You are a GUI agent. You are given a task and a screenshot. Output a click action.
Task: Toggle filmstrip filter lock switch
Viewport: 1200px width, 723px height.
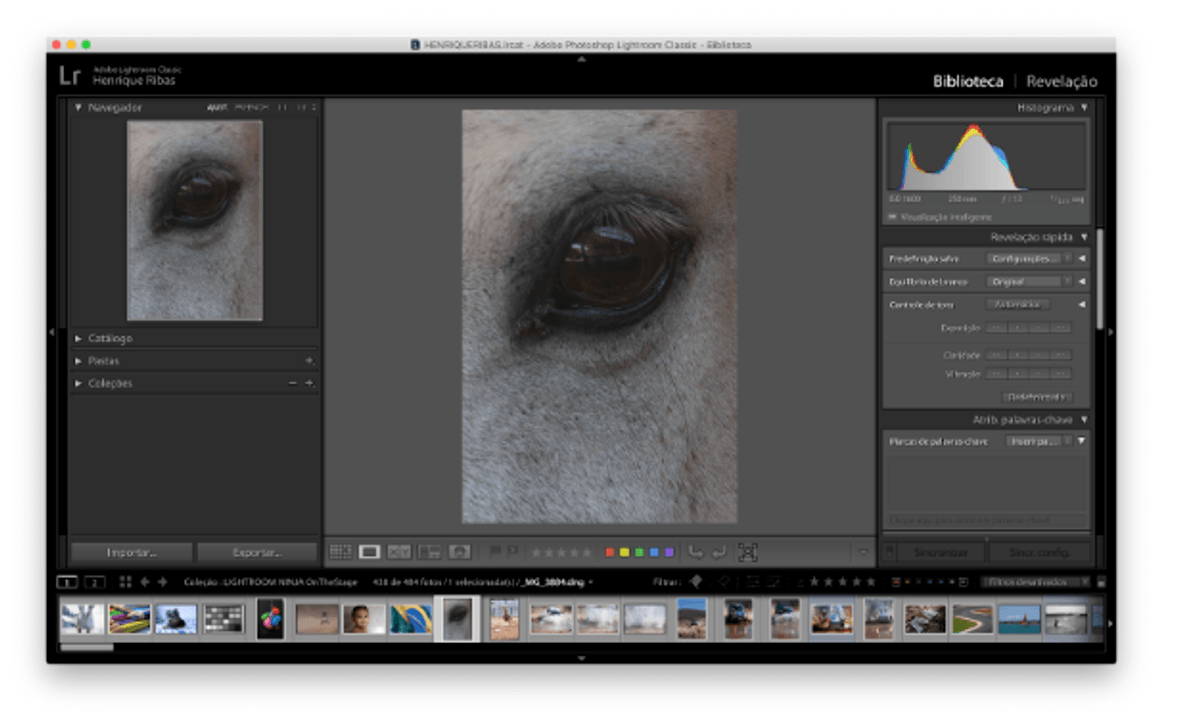click(x=1101, y=582)
